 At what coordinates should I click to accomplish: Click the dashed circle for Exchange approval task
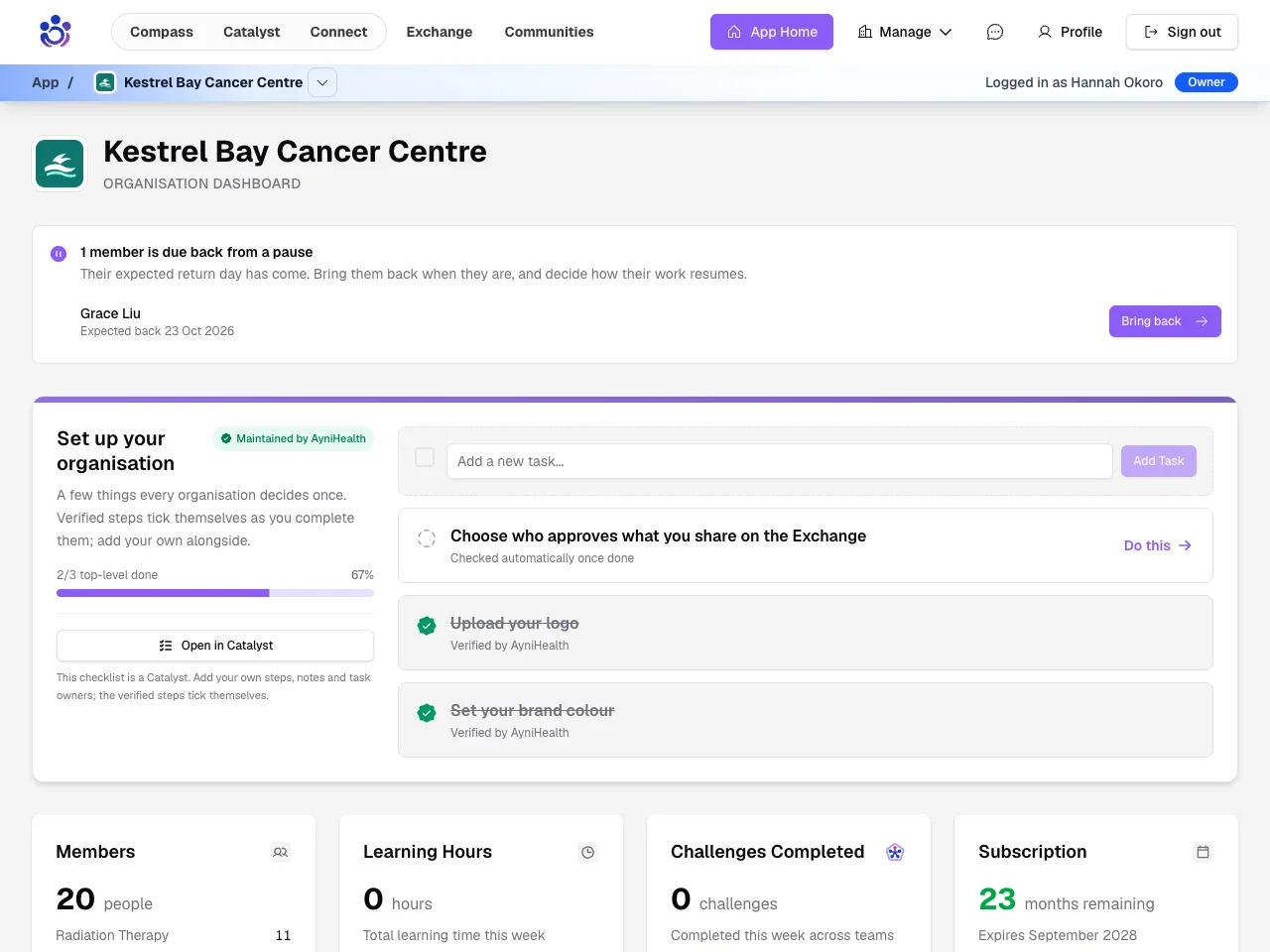coord(427,538)
